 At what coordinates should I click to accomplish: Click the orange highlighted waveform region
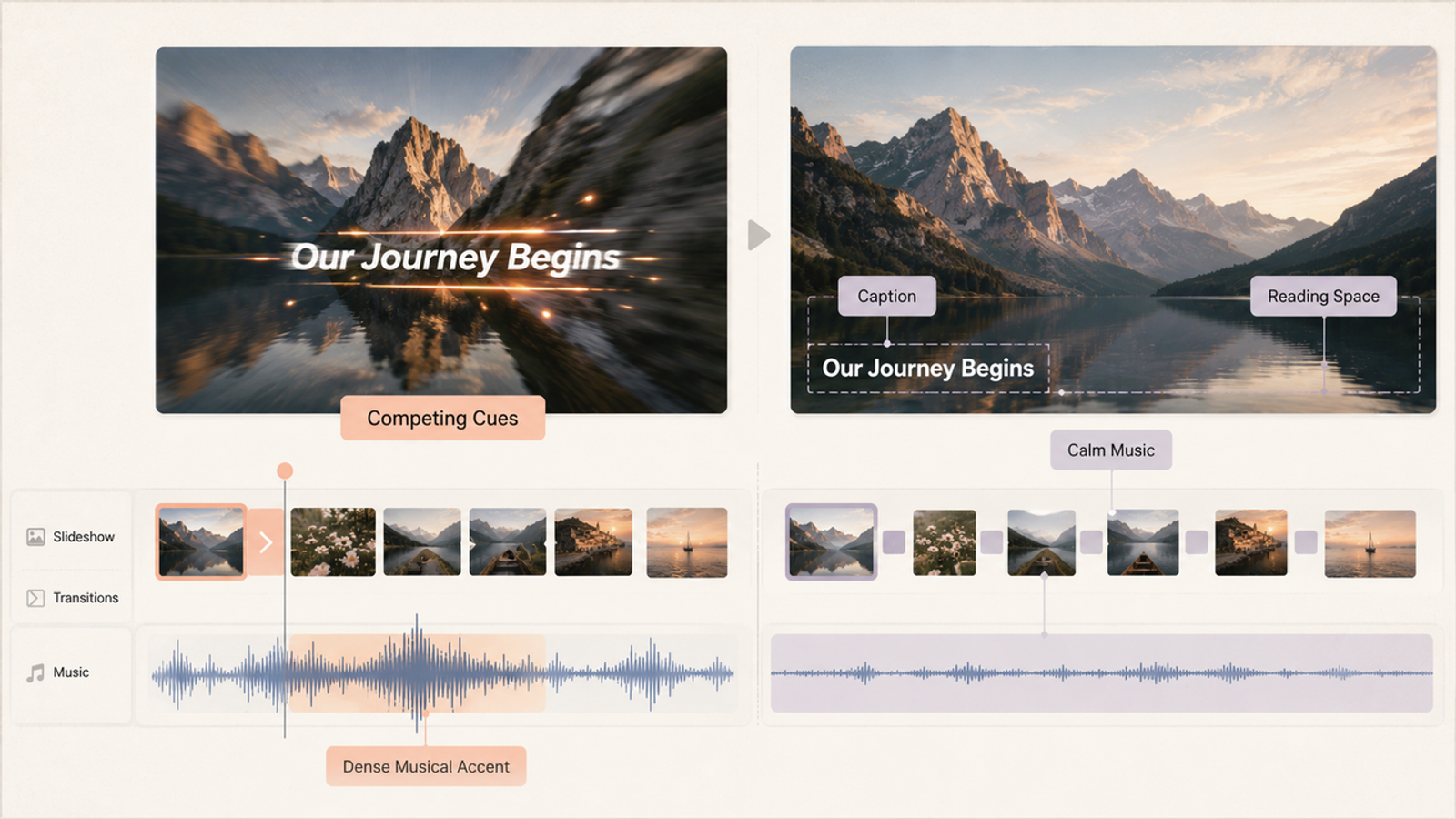tap(417, 673)
